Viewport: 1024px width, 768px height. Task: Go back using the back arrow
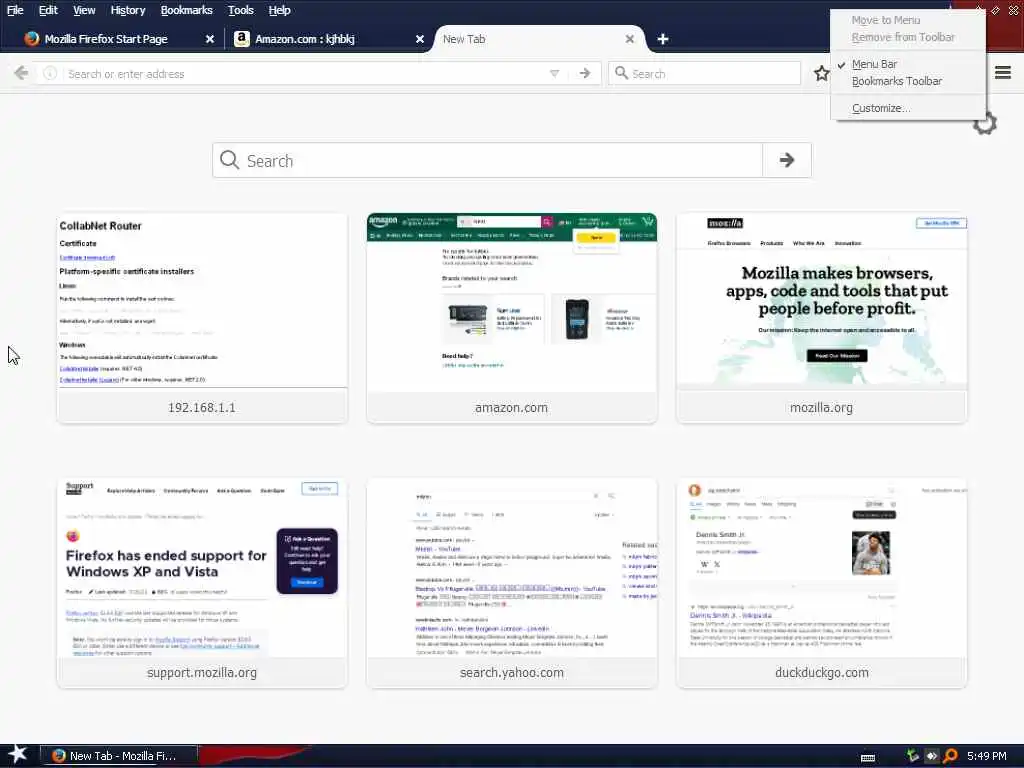21,73
